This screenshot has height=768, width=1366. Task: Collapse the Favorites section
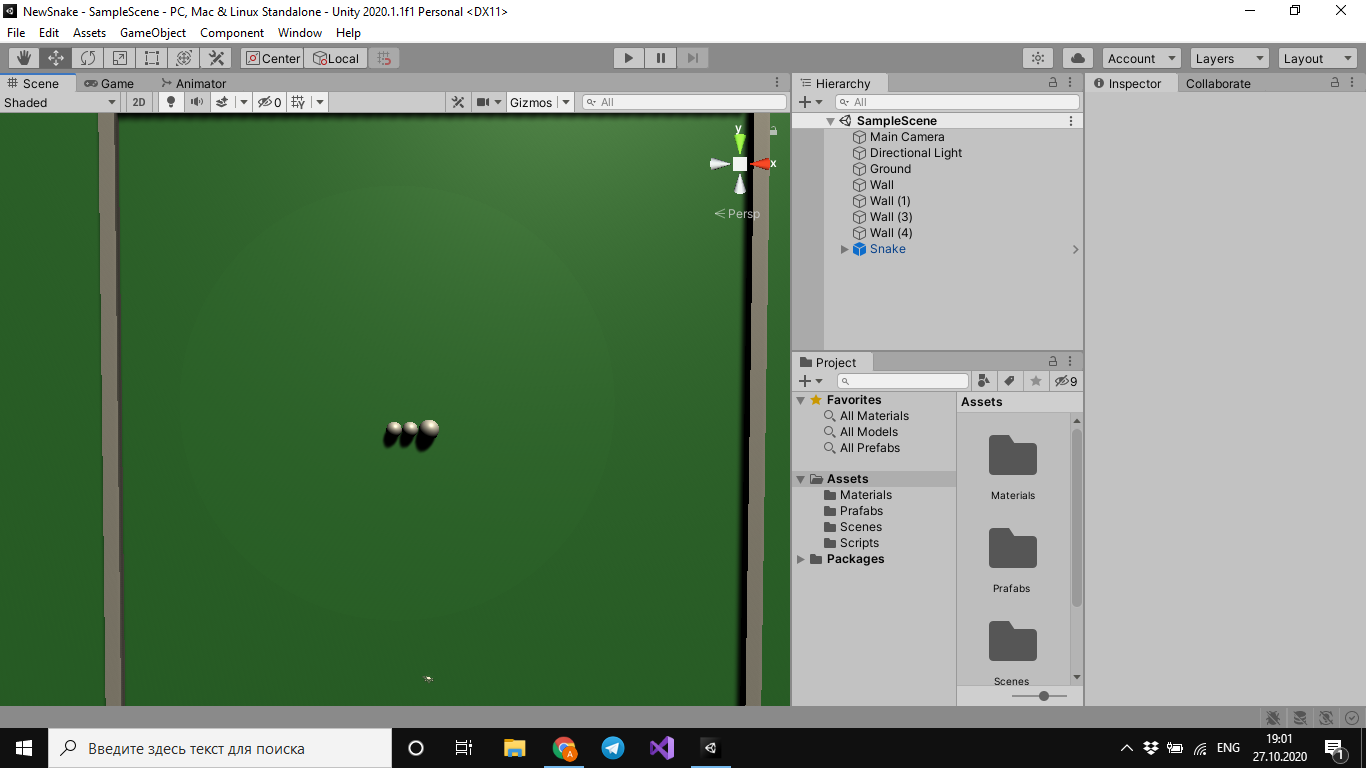(801, 400)
